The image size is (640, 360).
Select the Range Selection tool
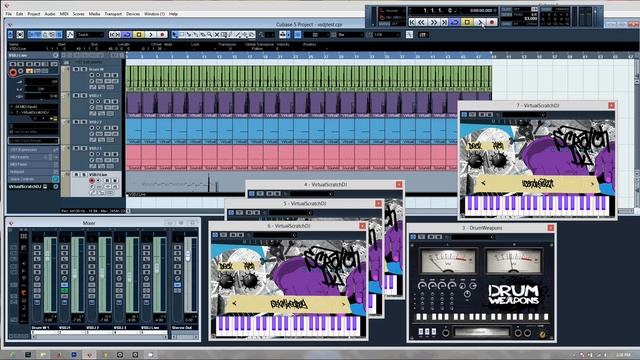point(182,35)
